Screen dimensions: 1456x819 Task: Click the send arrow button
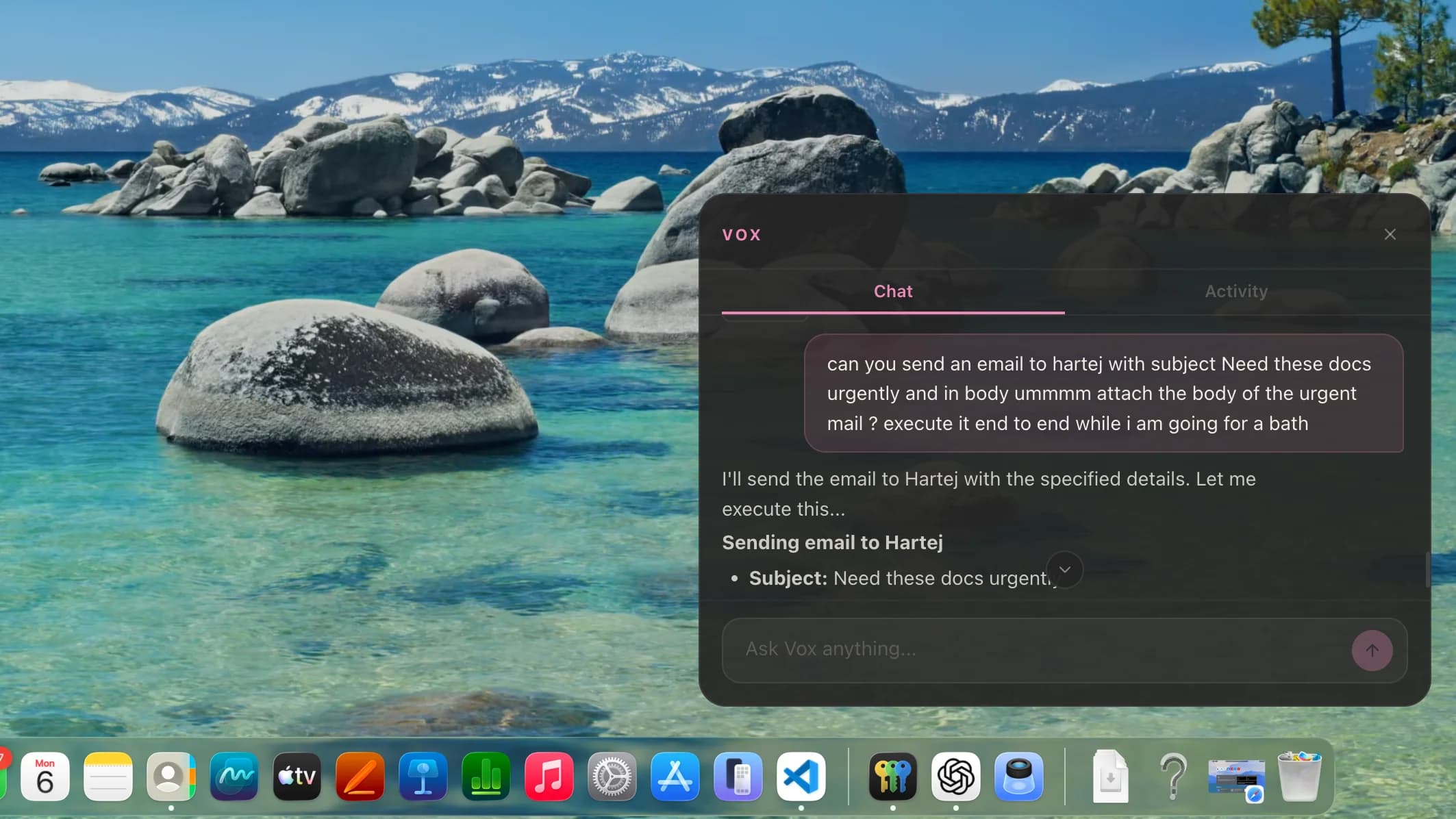[1371, 650]
